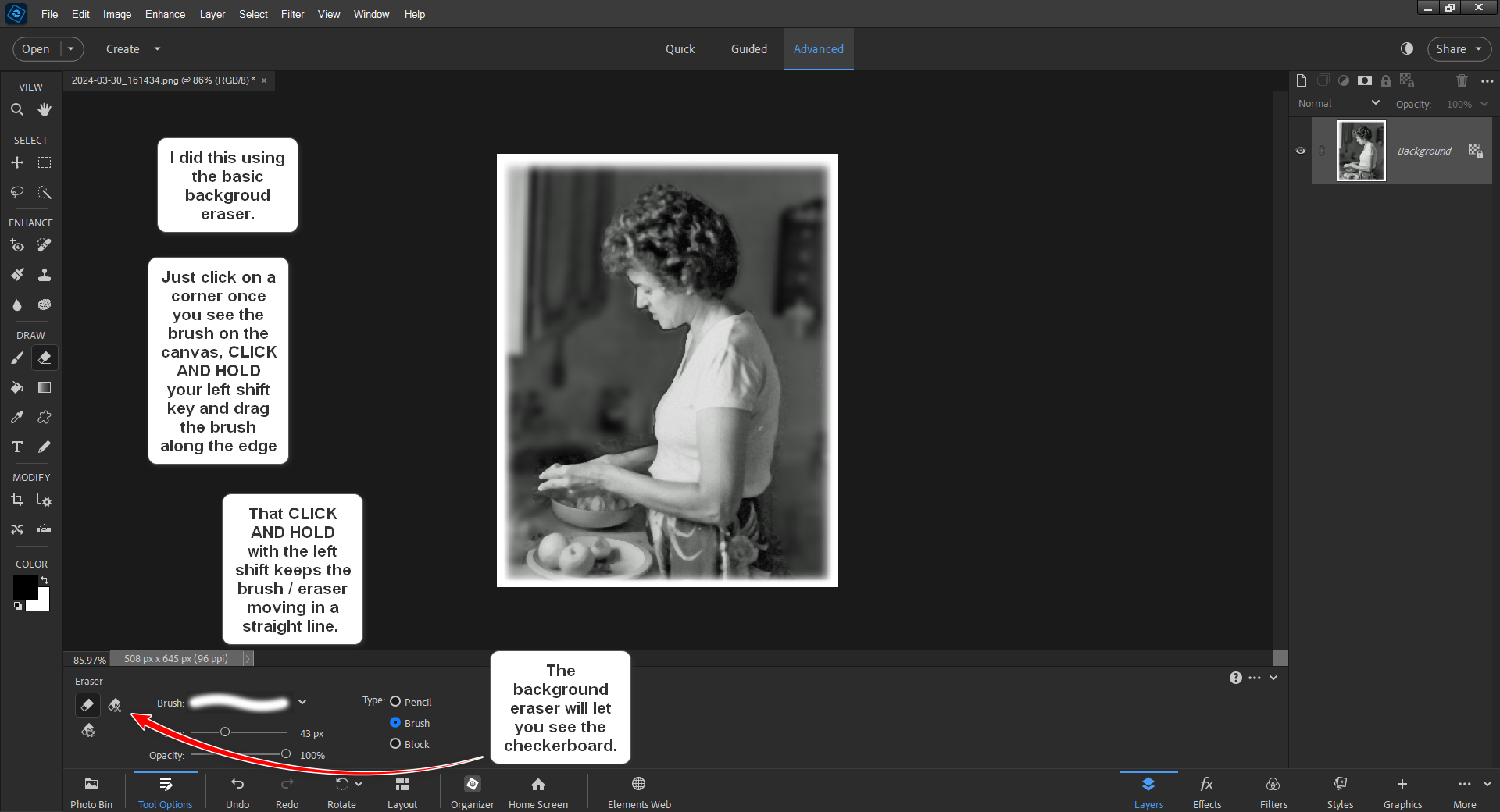Adjust the eraser size slider

click(x=226, y=732)
